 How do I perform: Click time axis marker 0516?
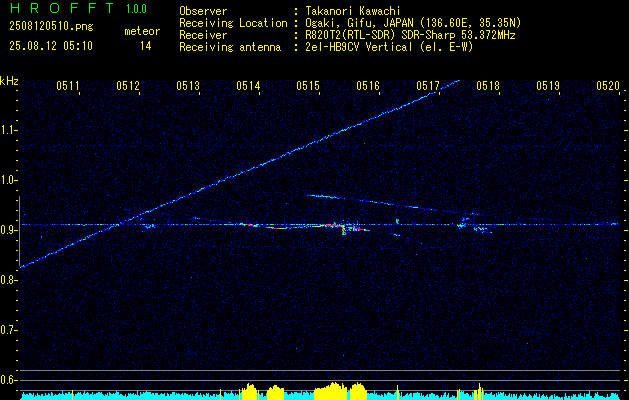coord(368,86)
